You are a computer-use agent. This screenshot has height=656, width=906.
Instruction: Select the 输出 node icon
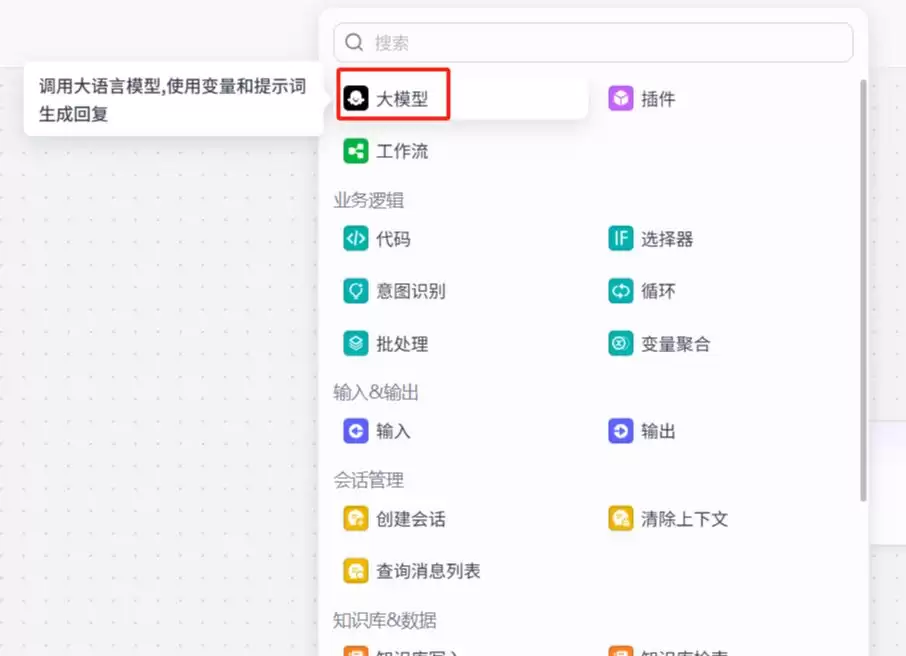[x=620, y=431]
